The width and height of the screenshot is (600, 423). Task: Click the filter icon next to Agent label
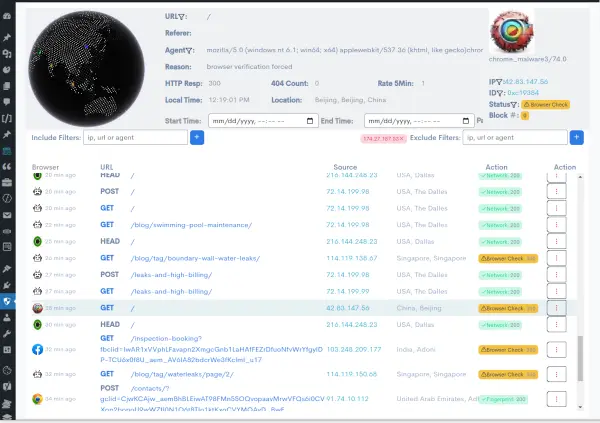click(192, 47)
